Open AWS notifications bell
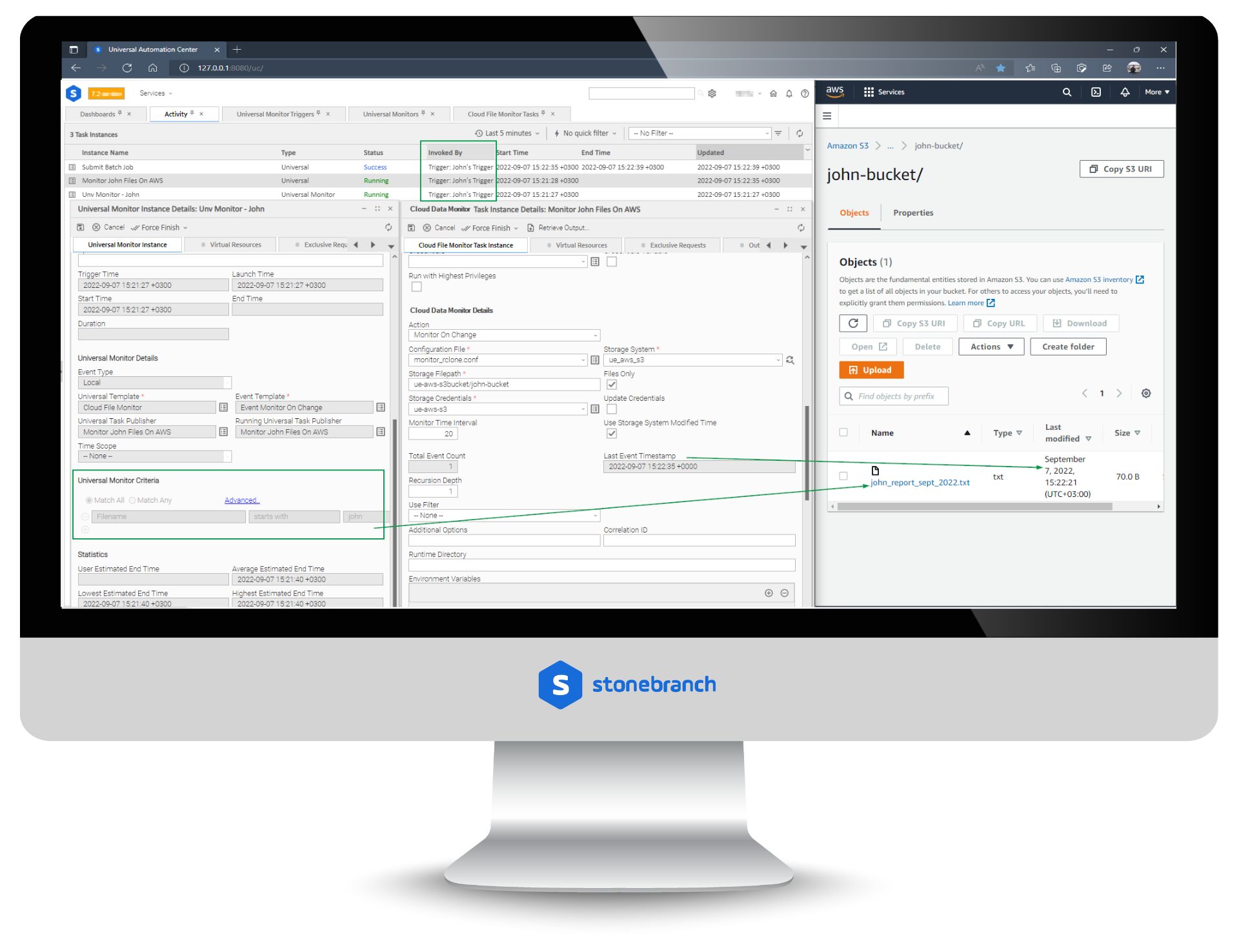Screen dimensions: 1239x952 pyautogui.click(x=1125, y=92)
